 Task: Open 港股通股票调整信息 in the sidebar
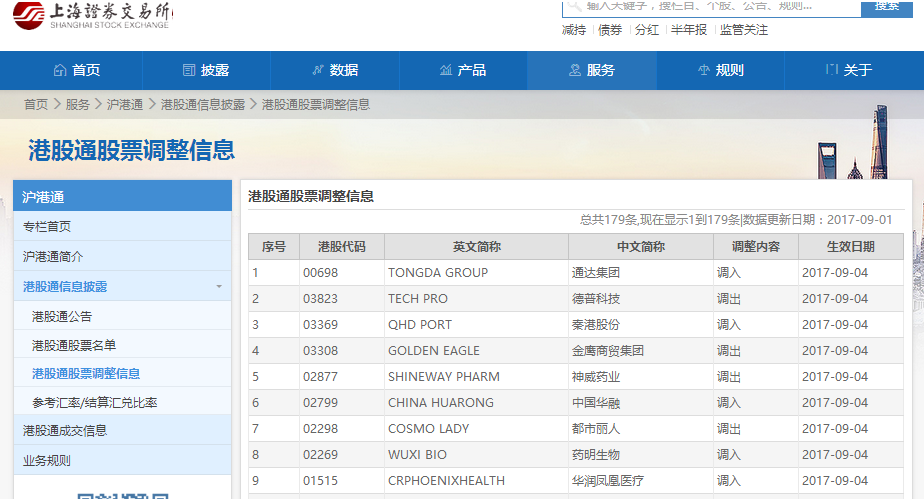[86, 374]
